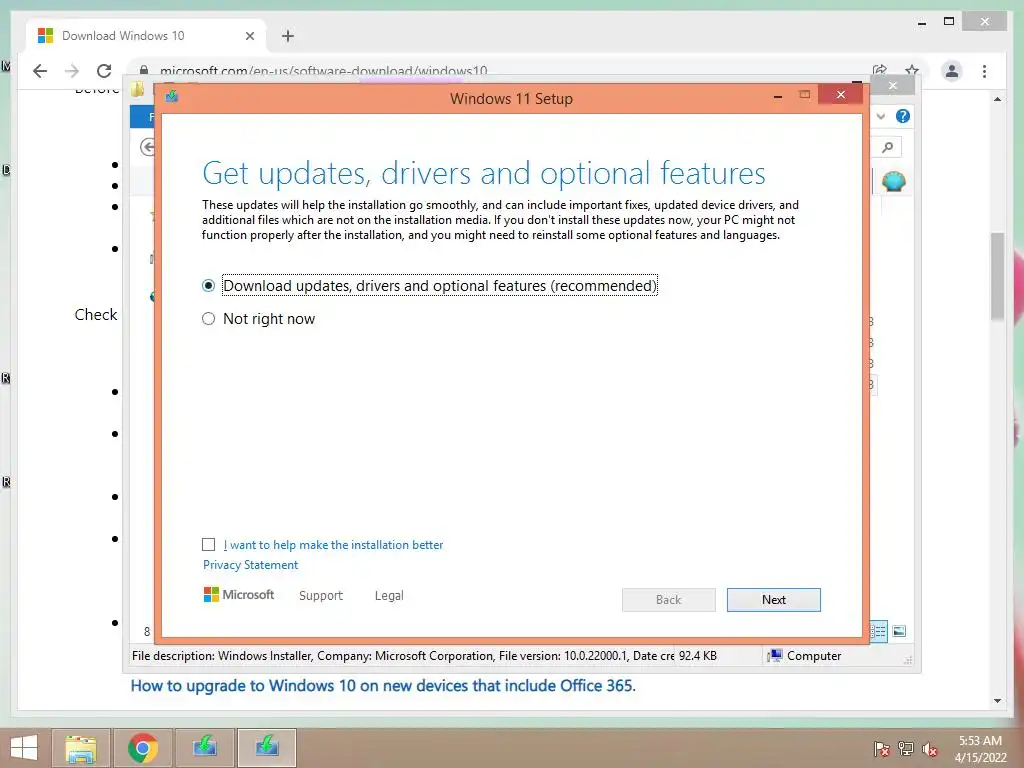Switch to the highlighted setup taskbar icon
The height and width of the screenshot is (768, 1024).
click(267, 748)
